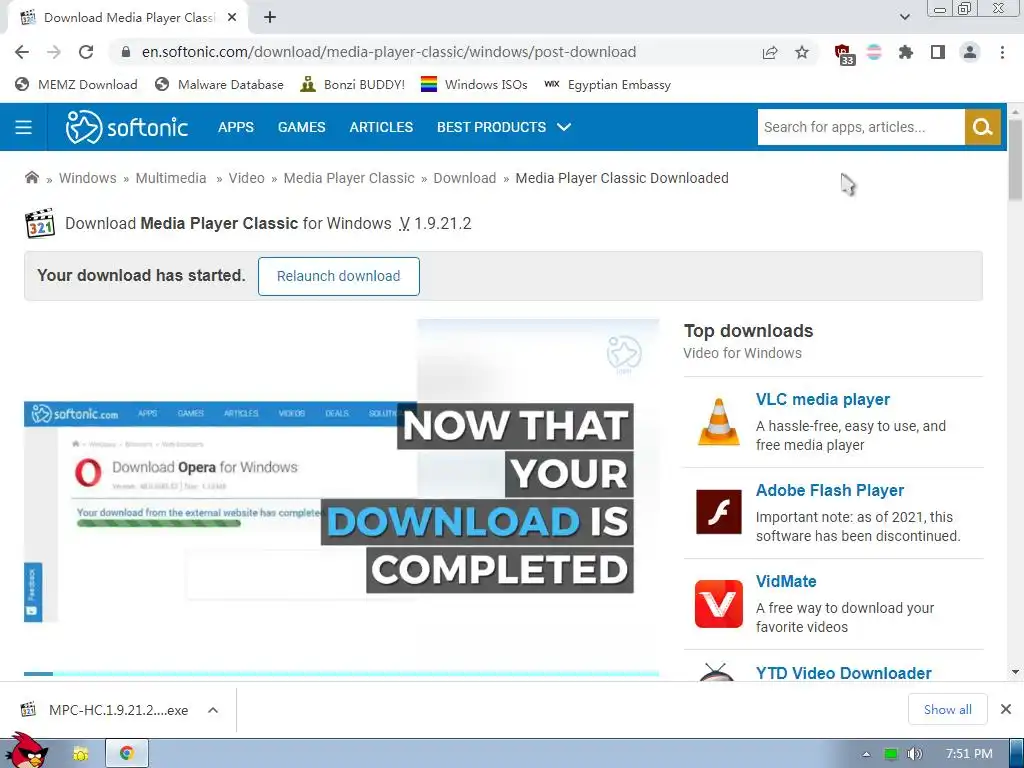The width and height of the screenshot is (1024, 768).
Task: Close the downloads bar
Action: tap(1006, 709)
